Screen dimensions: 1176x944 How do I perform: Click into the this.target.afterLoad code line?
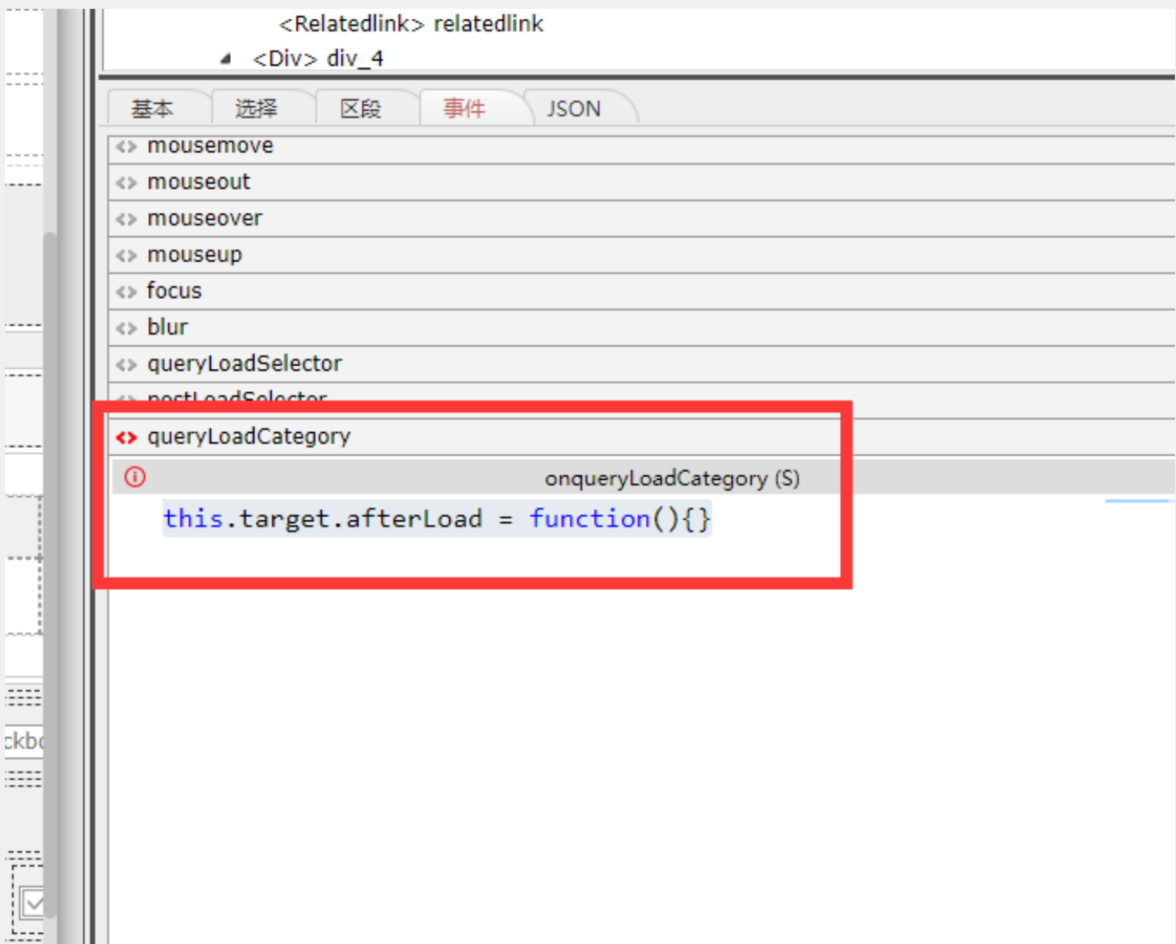pyautogui.click(x=437, y=519)
